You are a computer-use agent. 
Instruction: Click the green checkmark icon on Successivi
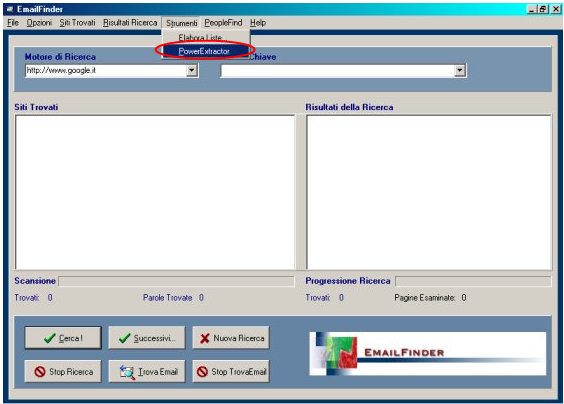(124, 338)
